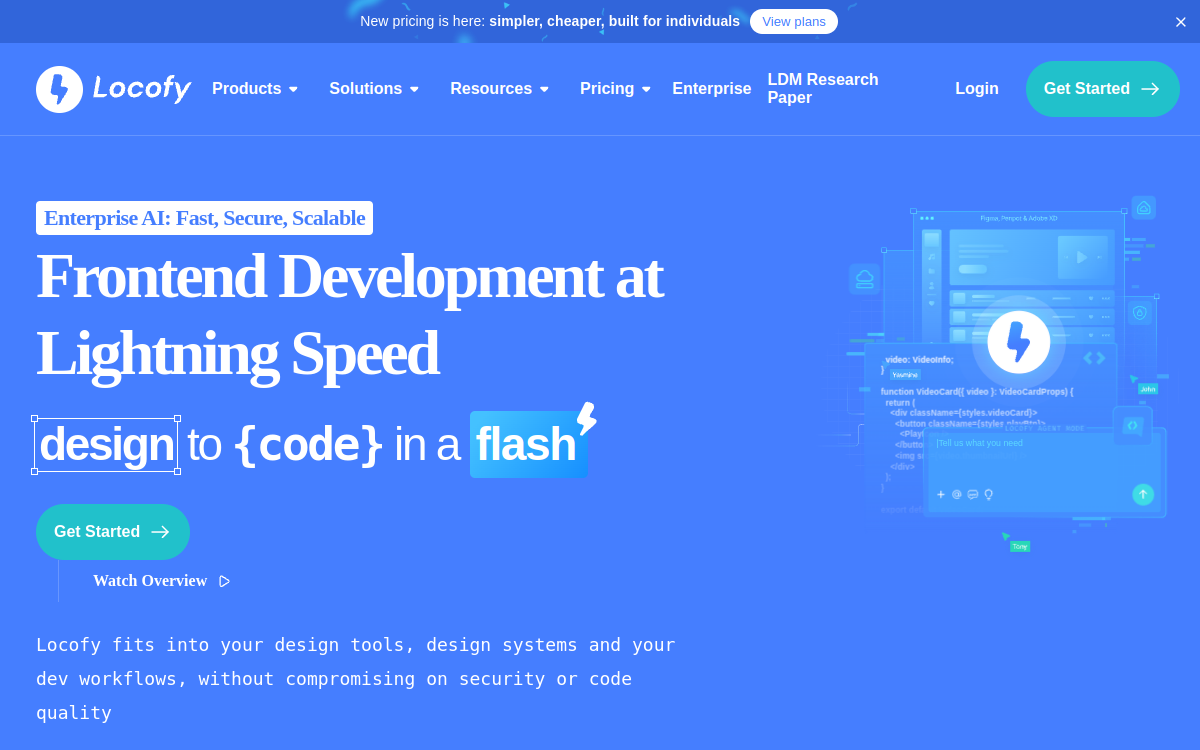Expand the Pricing dropdown menu
The height and width of the screenshot is (750, 1200).
(x=615, y=89)
